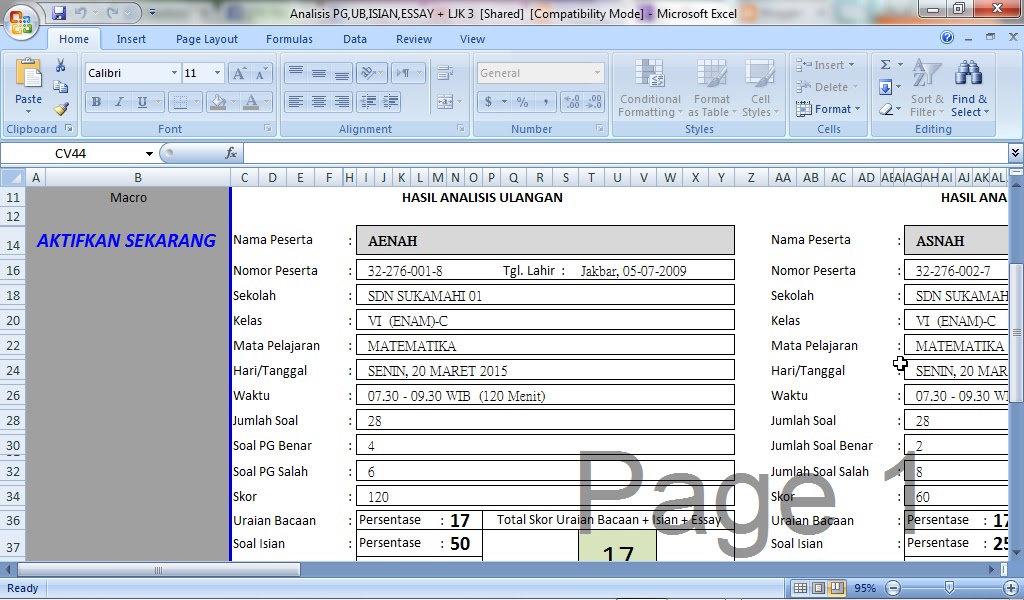Apply Percent Style

(x=522, y=102)
